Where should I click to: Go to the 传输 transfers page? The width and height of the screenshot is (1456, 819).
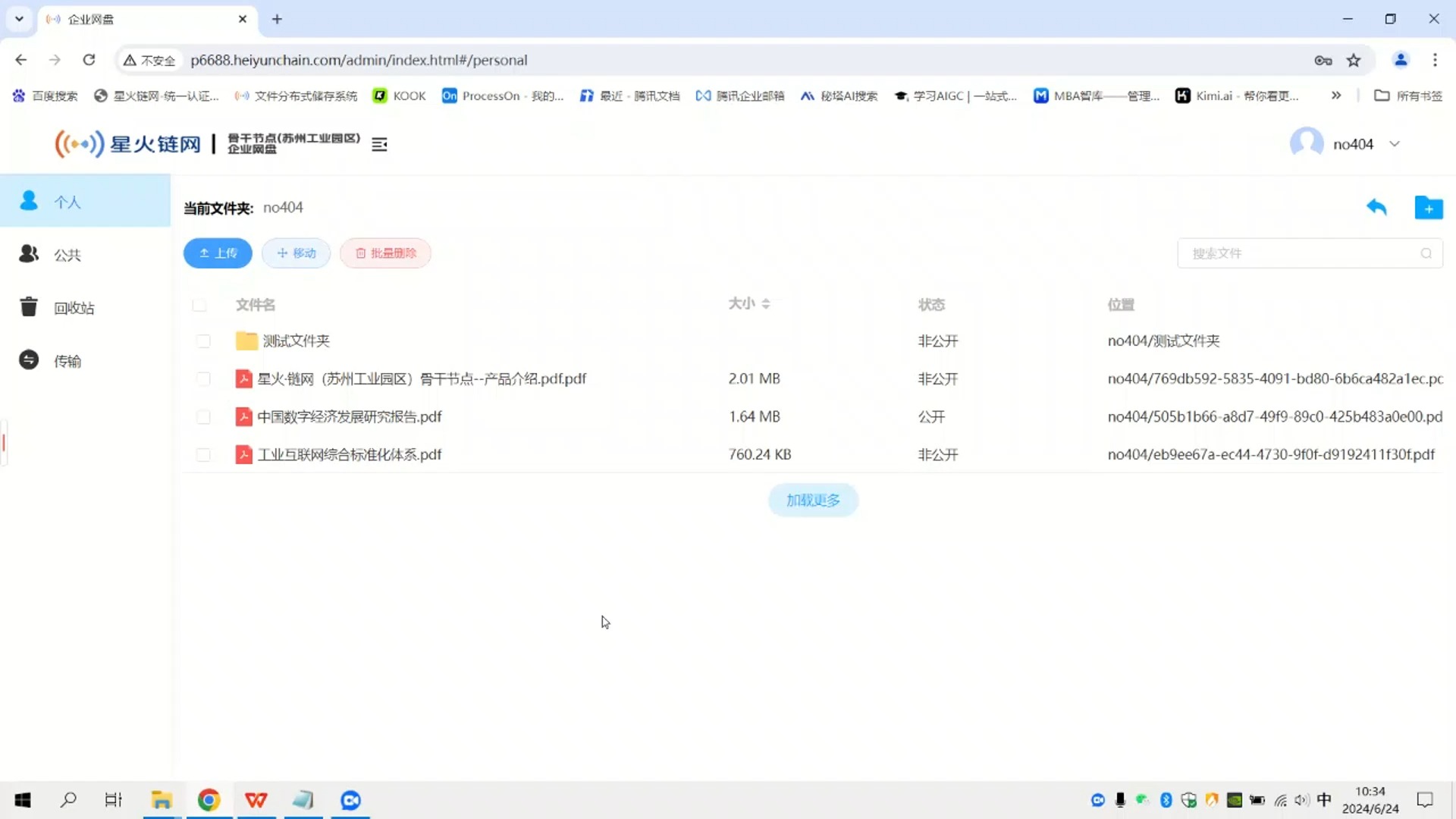point(85,360)
